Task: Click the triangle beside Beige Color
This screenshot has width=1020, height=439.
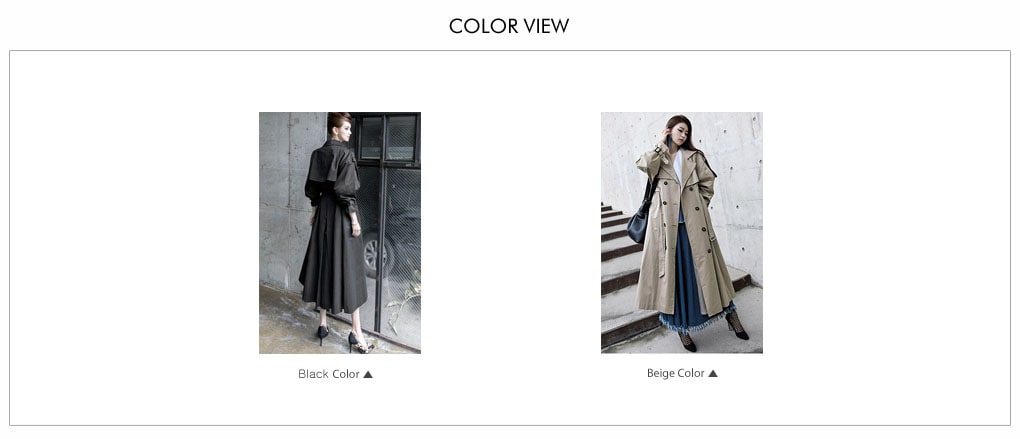Action: [712, 373]
